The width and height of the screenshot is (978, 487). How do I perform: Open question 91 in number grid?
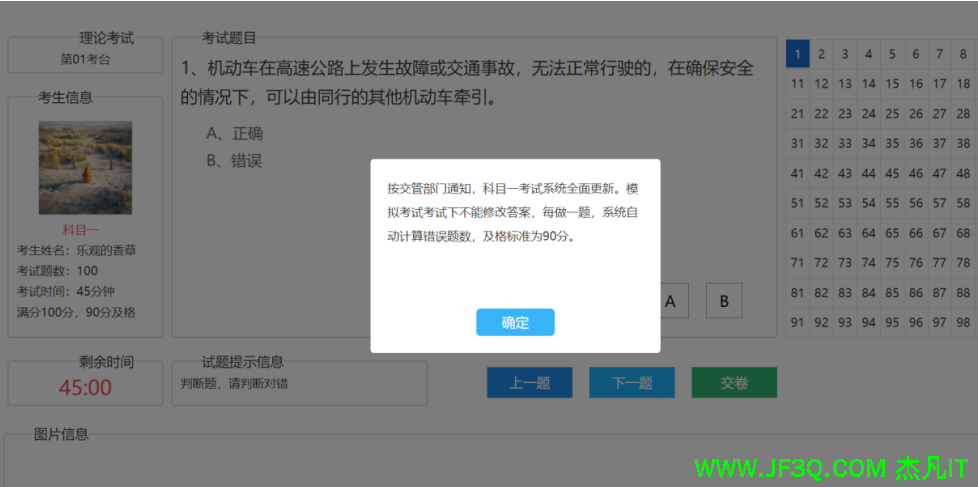click(x=797, y=322)
